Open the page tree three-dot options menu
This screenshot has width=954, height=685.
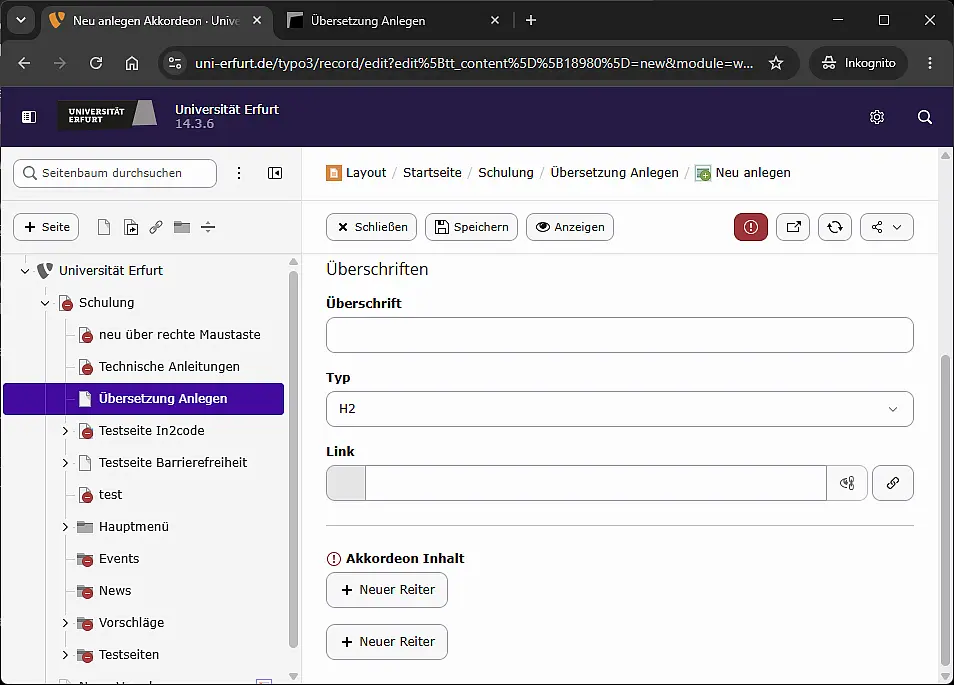[x=239, y=173]
